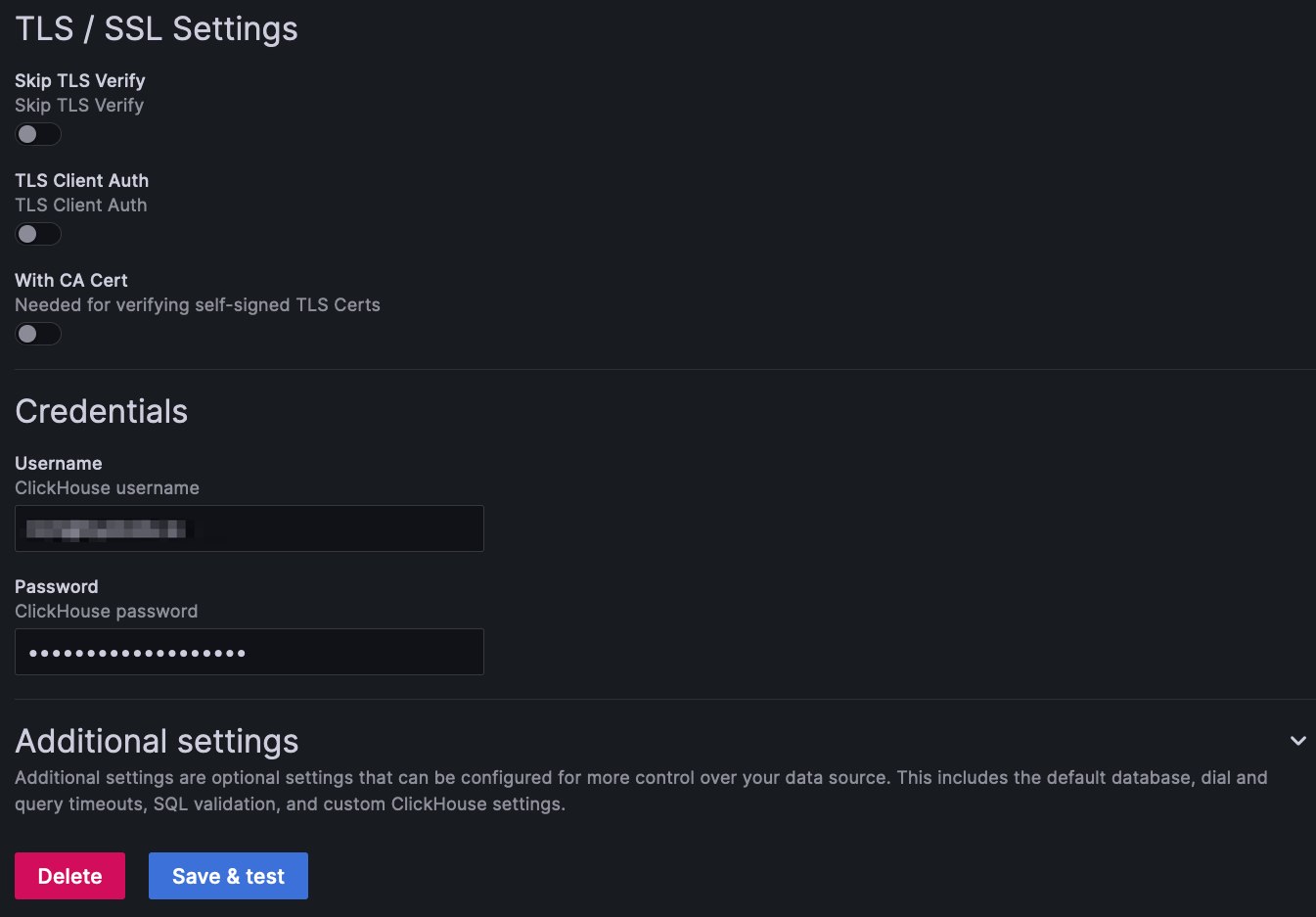
Task: Click the Additional settings section heading
Action: (x=157, y=741)
